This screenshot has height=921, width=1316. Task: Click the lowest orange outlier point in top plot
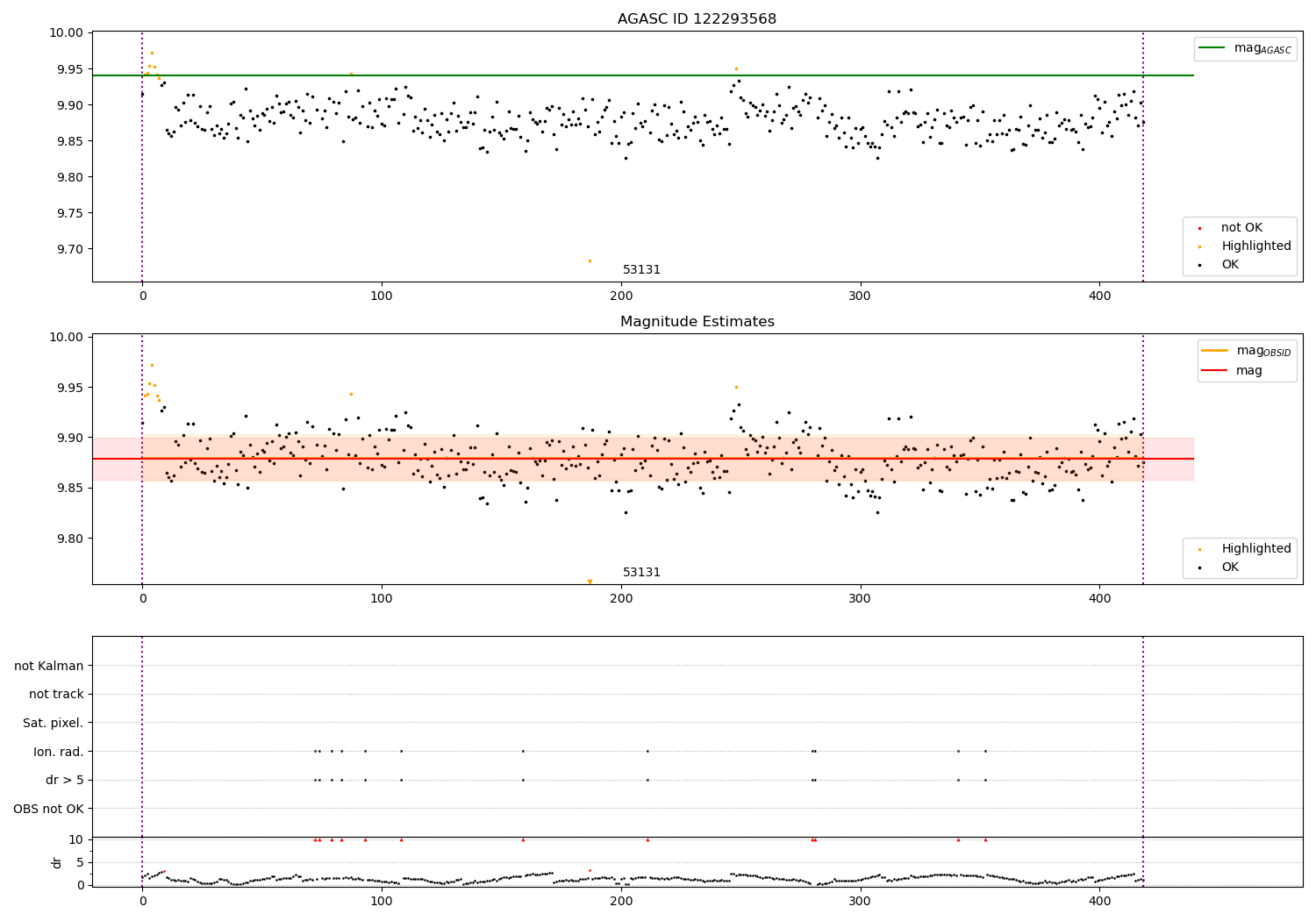pyautogui.click(x=590, y=261)
